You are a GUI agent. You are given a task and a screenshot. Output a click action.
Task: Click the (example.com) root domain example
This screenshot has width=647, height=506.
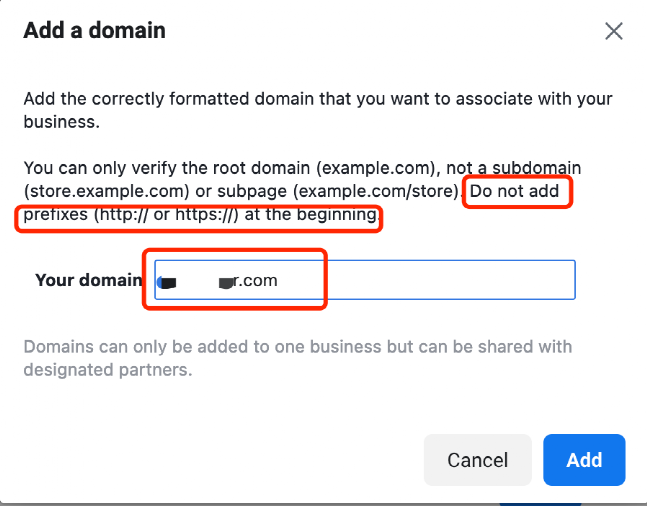click(375, 168)
